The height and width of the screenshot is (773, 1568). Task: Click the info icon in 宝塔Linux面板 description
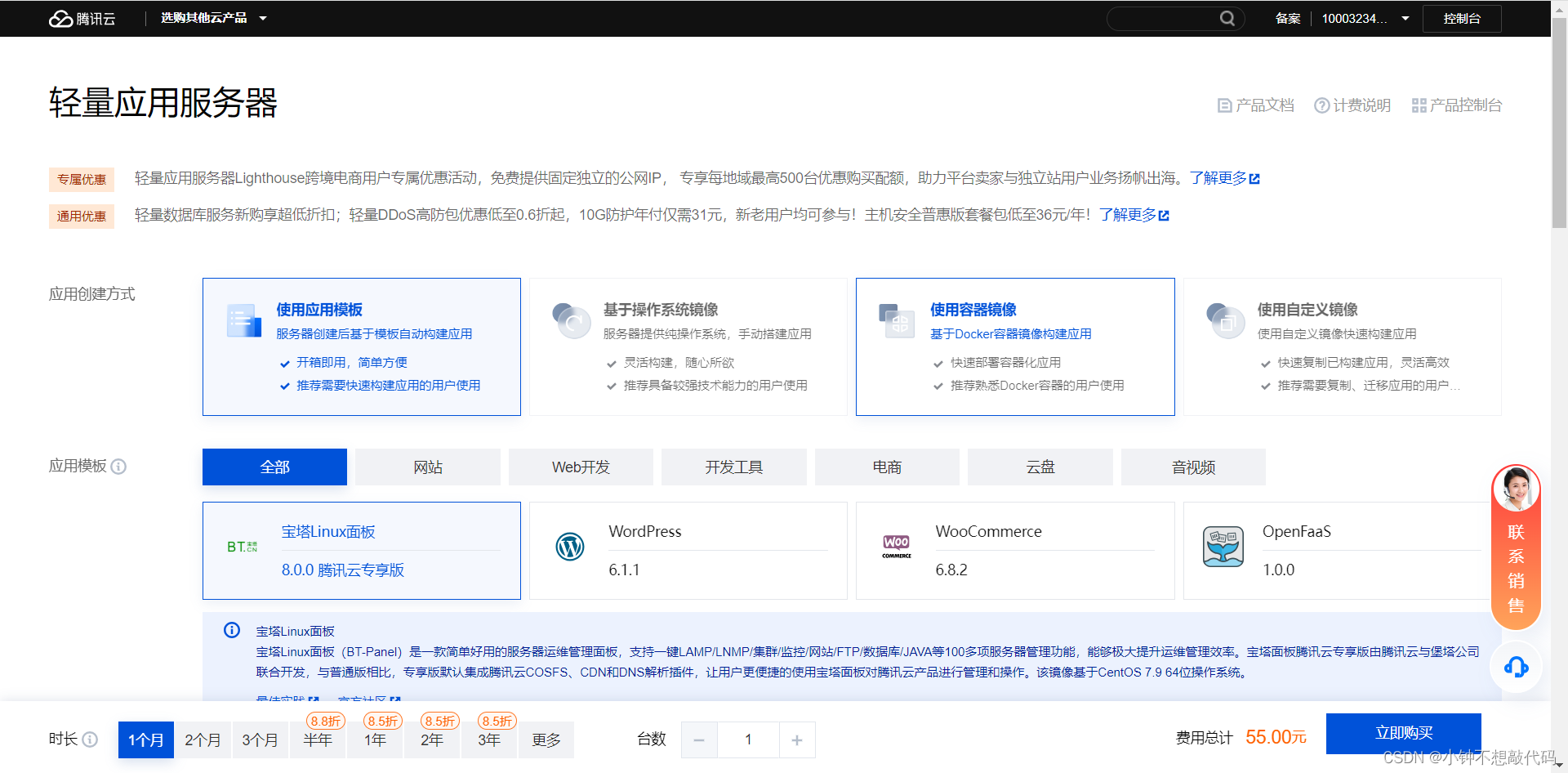click(x=232, y=630)
